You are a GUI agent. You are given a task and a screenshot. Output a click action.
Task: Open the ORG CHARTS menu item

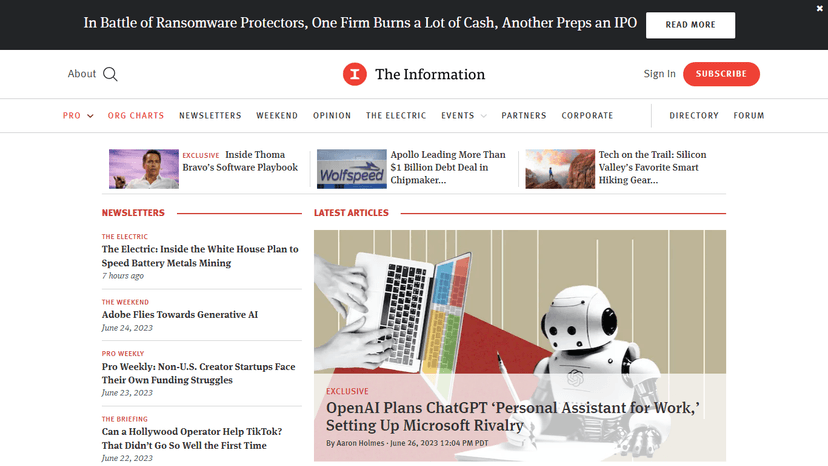[136, 116]
